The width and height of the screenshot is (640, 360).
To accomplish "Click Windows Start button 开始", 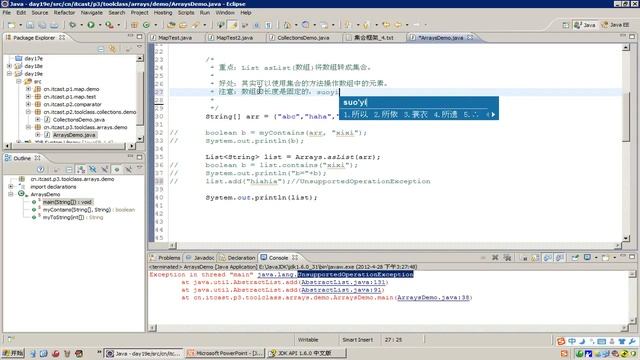I will 13,353.
